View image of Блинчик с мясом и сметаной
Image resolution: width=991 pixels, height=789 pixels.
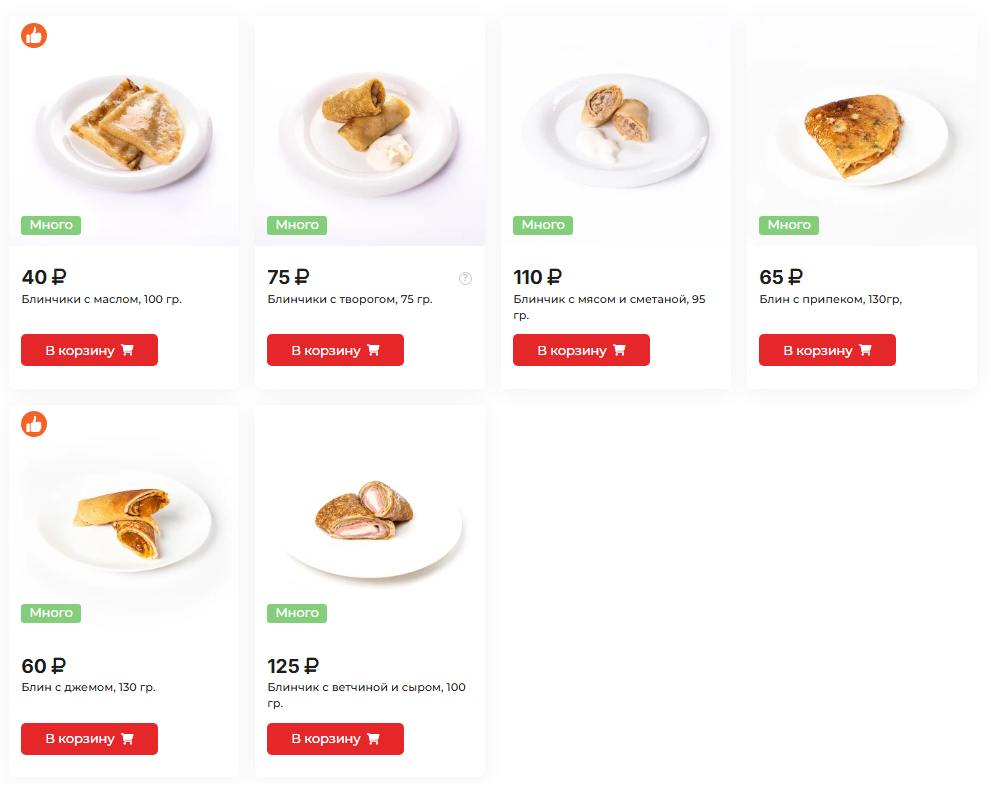616,125
